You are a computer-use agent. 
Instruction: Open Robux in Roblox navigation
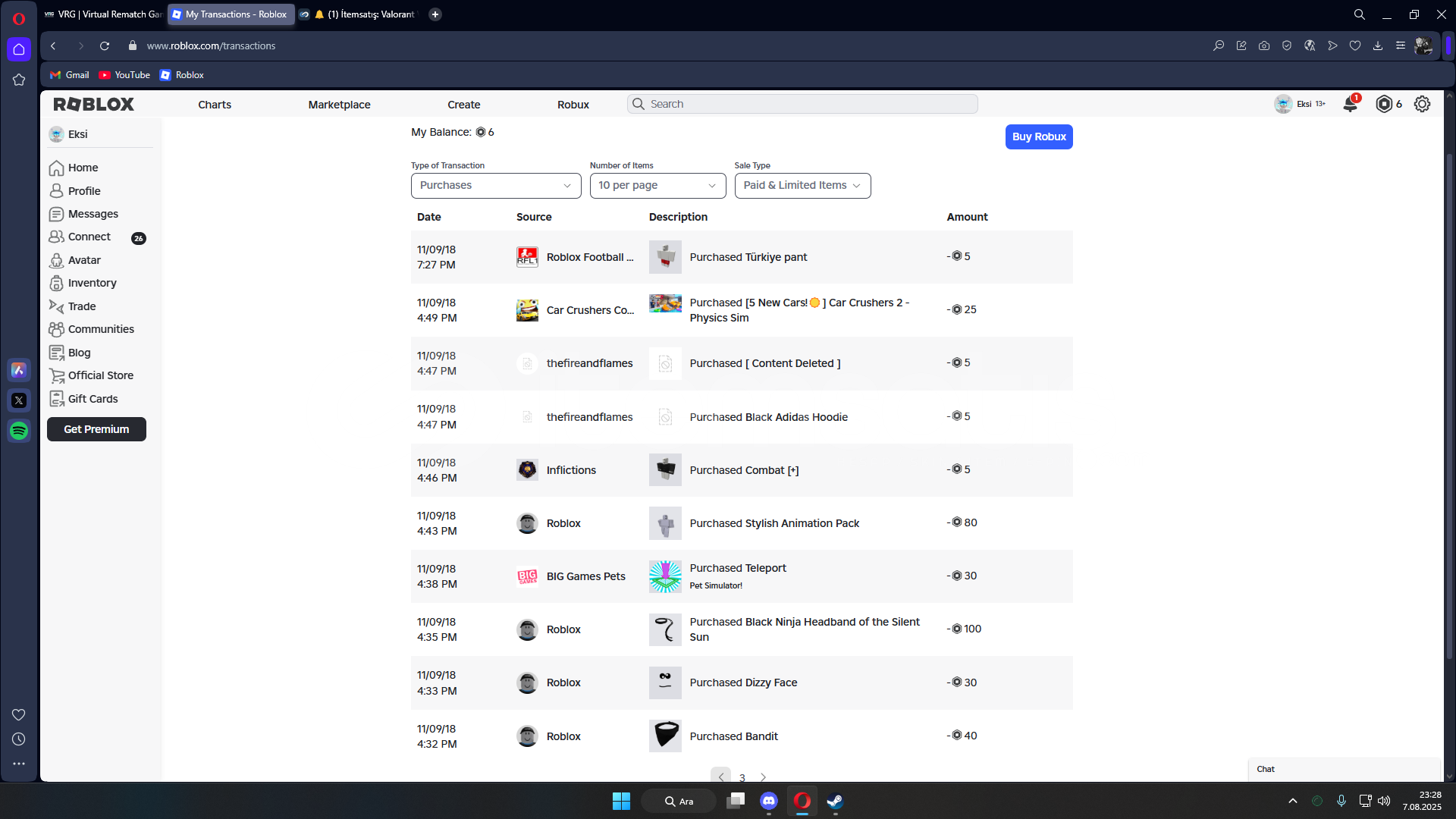573,105
